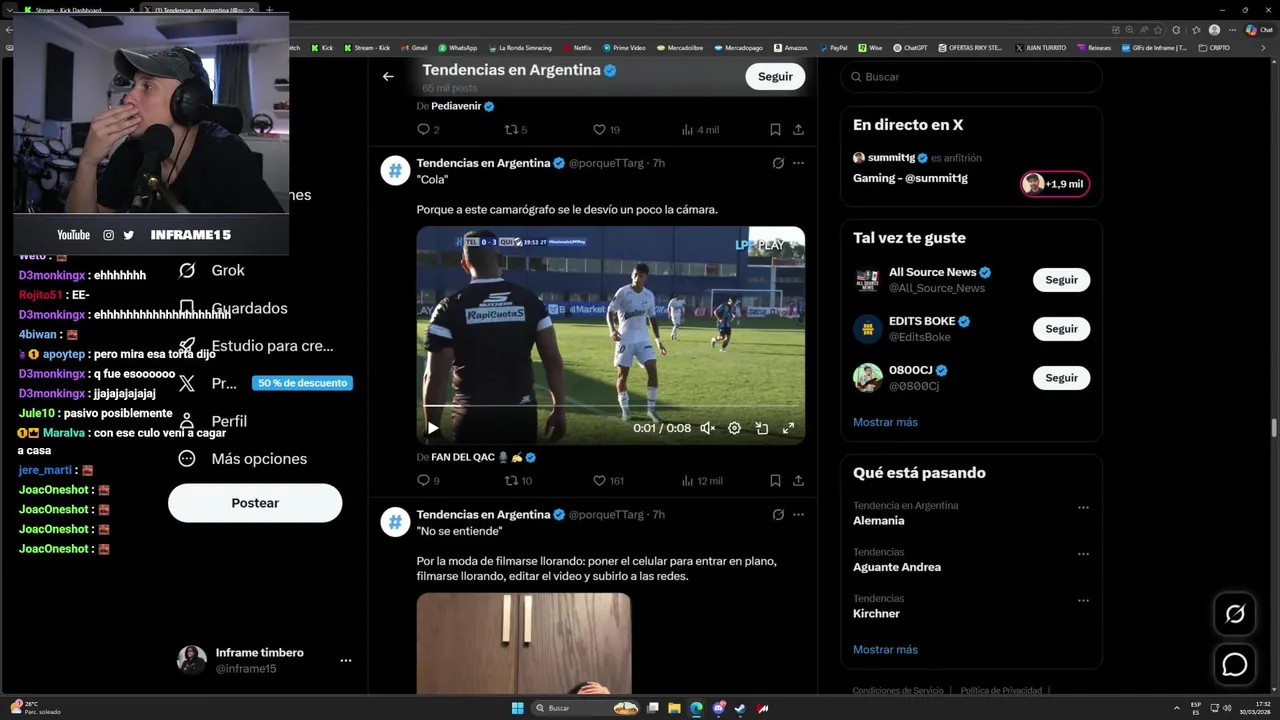Open Estudio para creadores in the sidebar

[x=255, y=346]
